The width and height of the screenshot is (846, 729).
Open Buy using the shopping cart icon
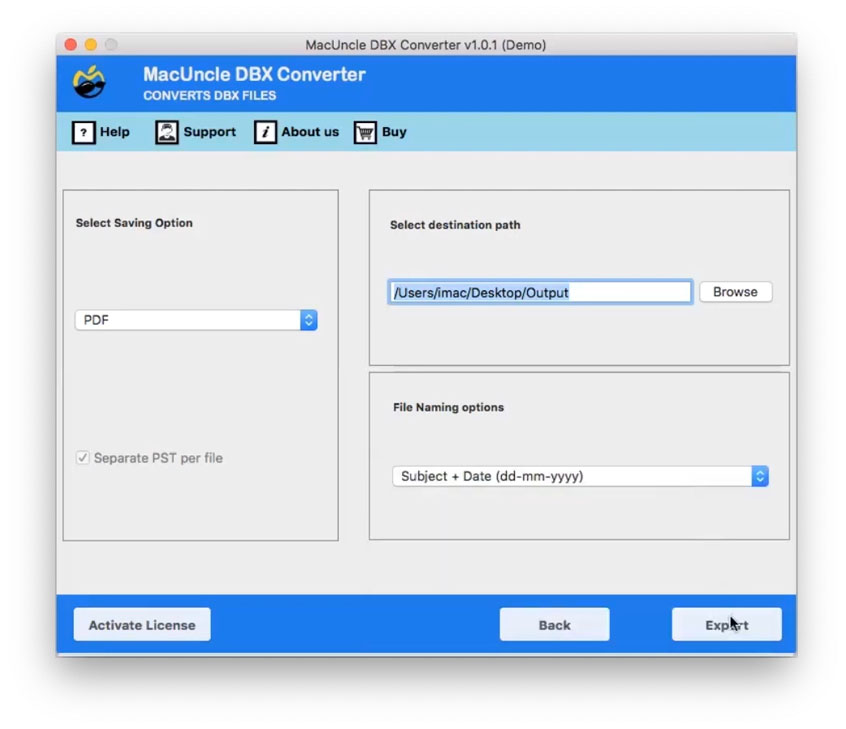364,131
